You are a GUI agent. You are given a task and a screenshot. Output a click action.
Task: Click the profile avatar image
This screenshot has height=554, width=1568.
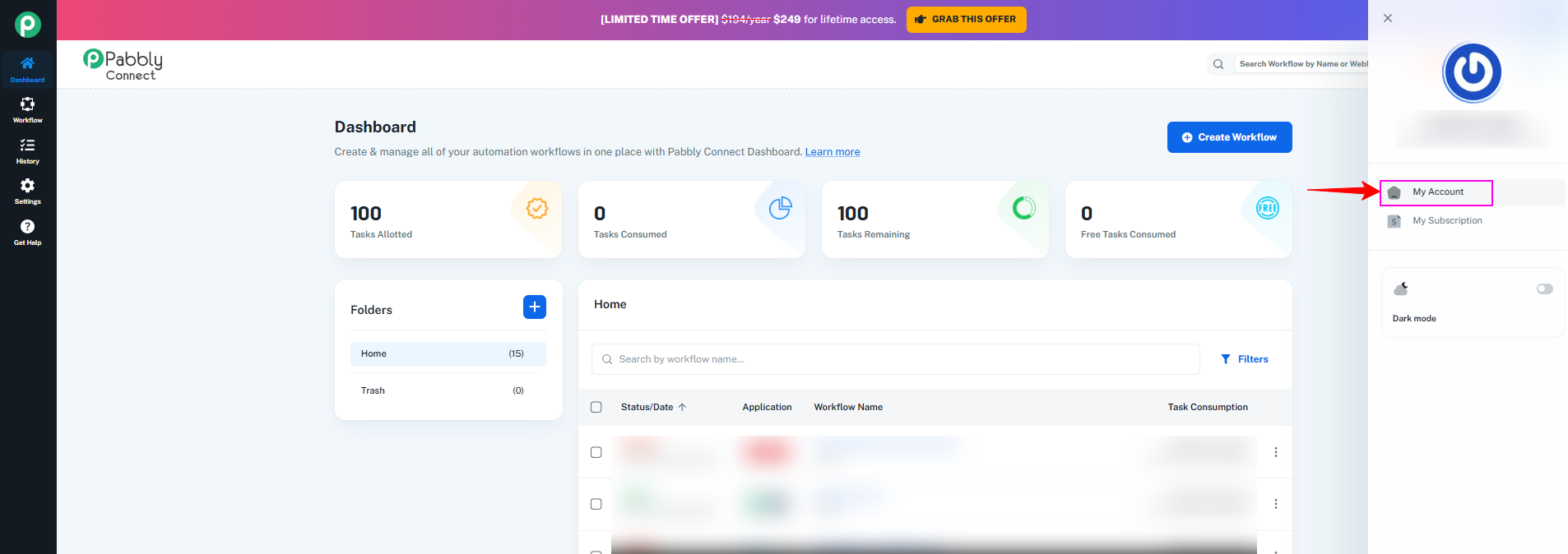coord(1473,72)
